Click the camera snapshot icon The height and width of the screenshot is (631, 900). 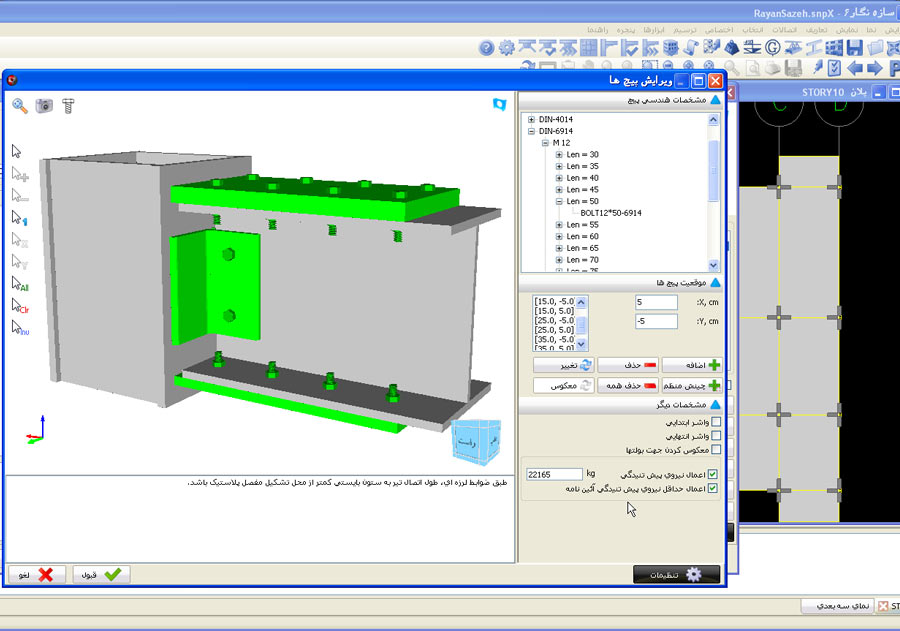point(44,105)
